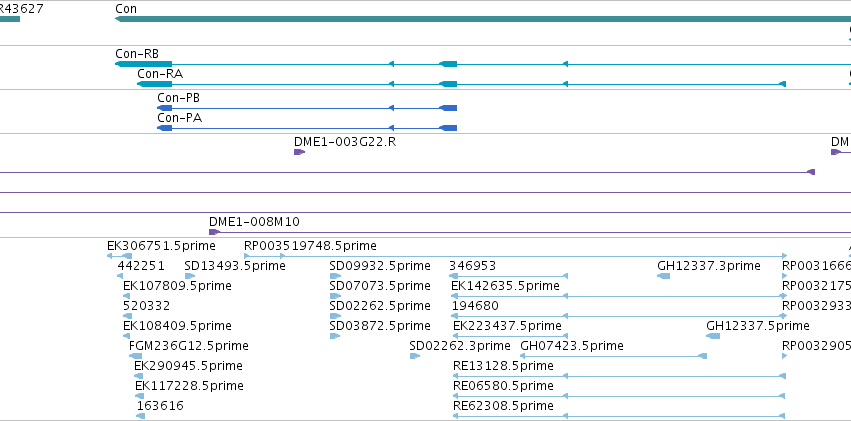Select the SD03872.5prime EST label

(x=380, y=326)
